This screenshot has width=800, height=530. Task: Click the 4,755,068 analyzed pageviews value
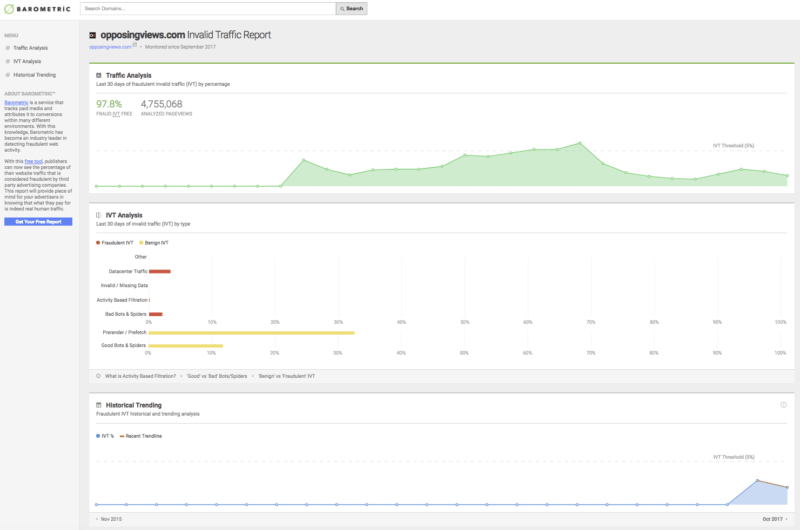coord(161,104)
